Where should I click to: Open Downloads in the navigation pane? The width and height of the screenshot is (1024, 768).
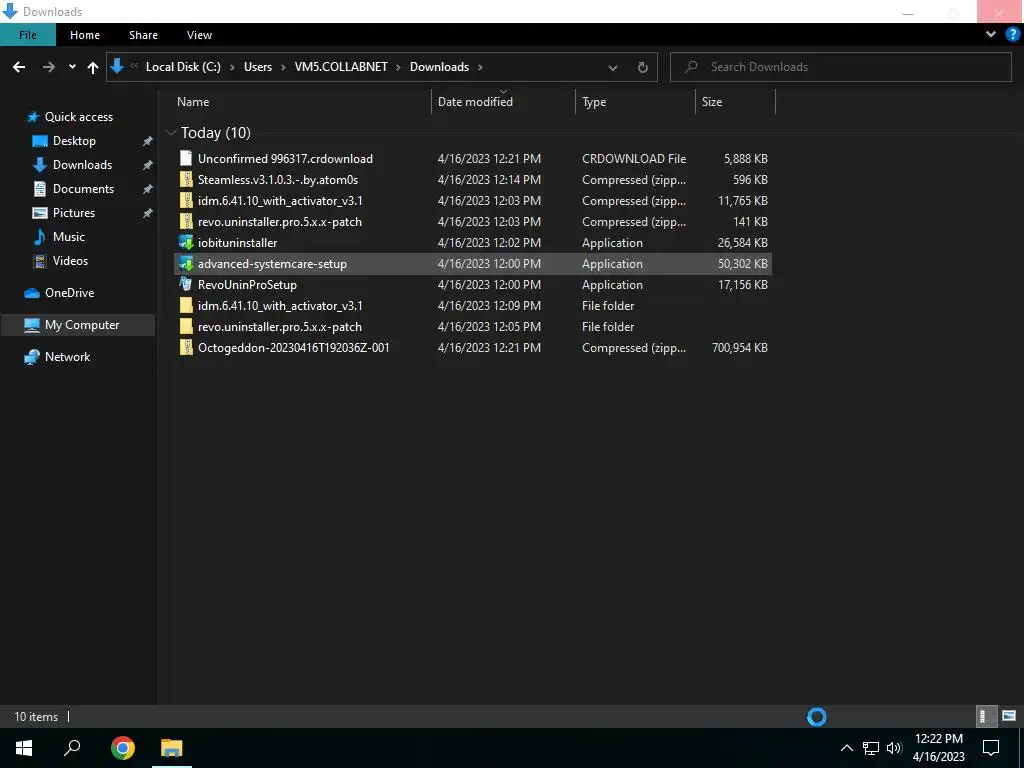[x=82, y=165]
